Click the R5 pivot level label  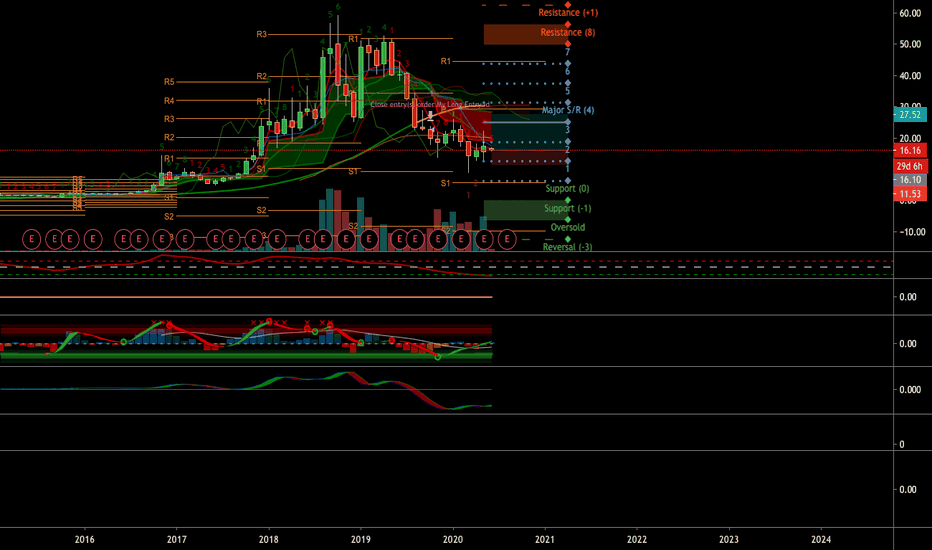pos(169,82)
